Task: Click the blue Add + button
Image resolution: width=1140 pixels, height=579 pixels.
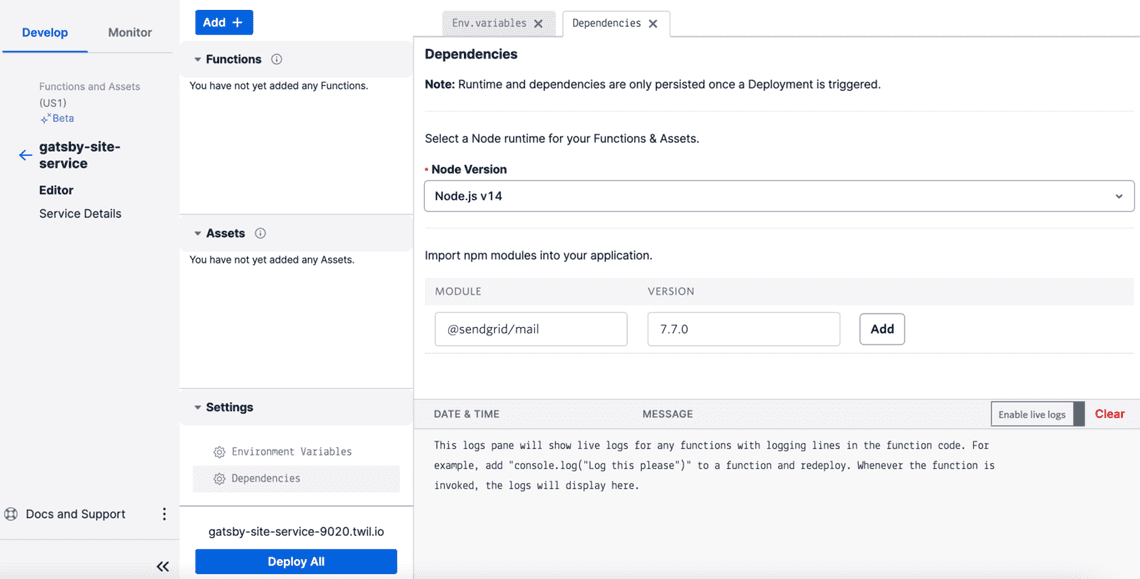Action: (x=223, y=22)
